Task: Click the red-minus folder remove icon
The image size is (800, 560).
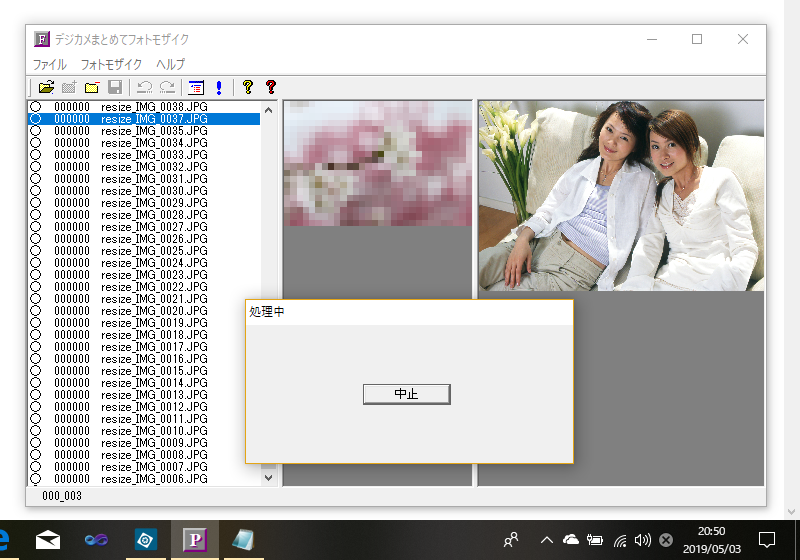Action: (92, 87)
